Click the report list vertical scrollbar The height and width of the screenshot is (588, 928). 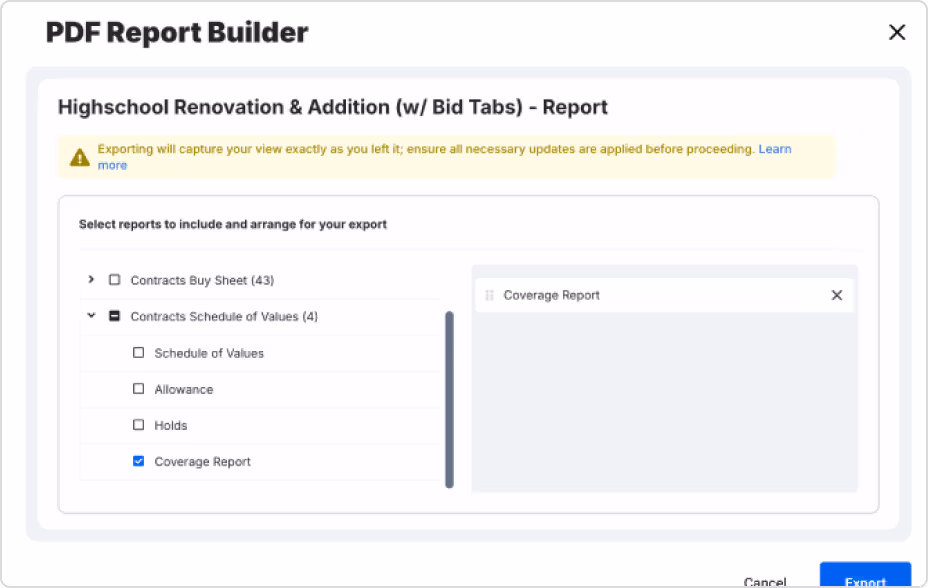click(x=449, y=399)
